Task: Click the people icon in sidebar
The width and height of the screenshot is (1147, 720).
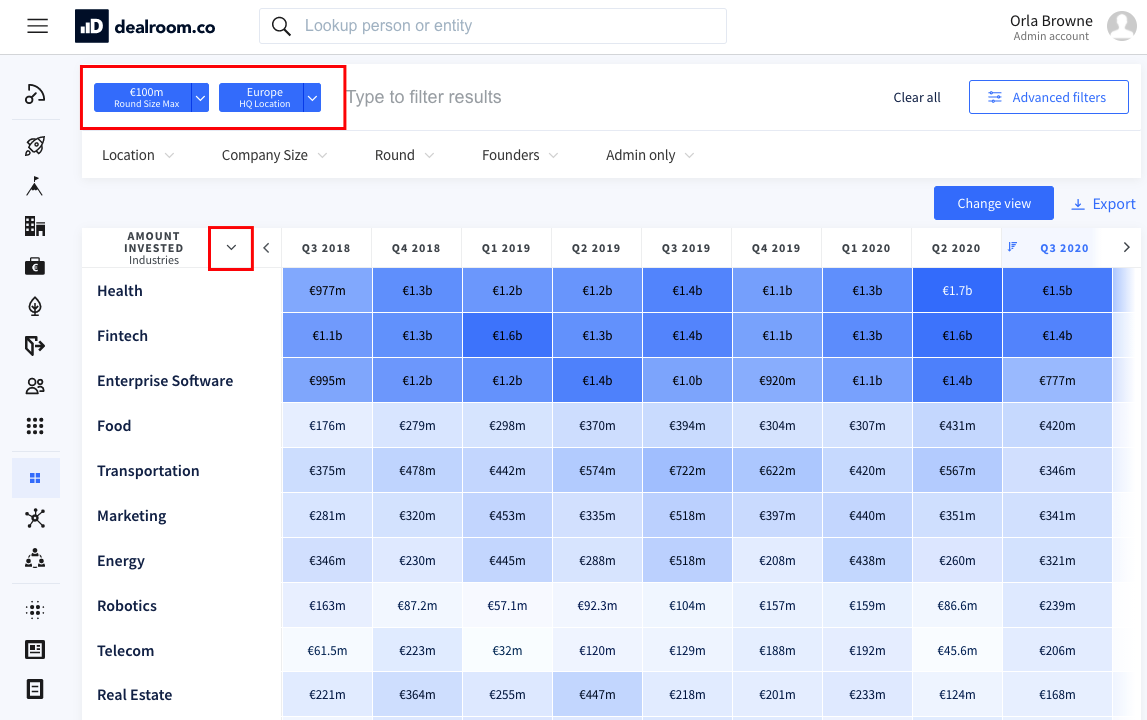Action: click(35, 386)
